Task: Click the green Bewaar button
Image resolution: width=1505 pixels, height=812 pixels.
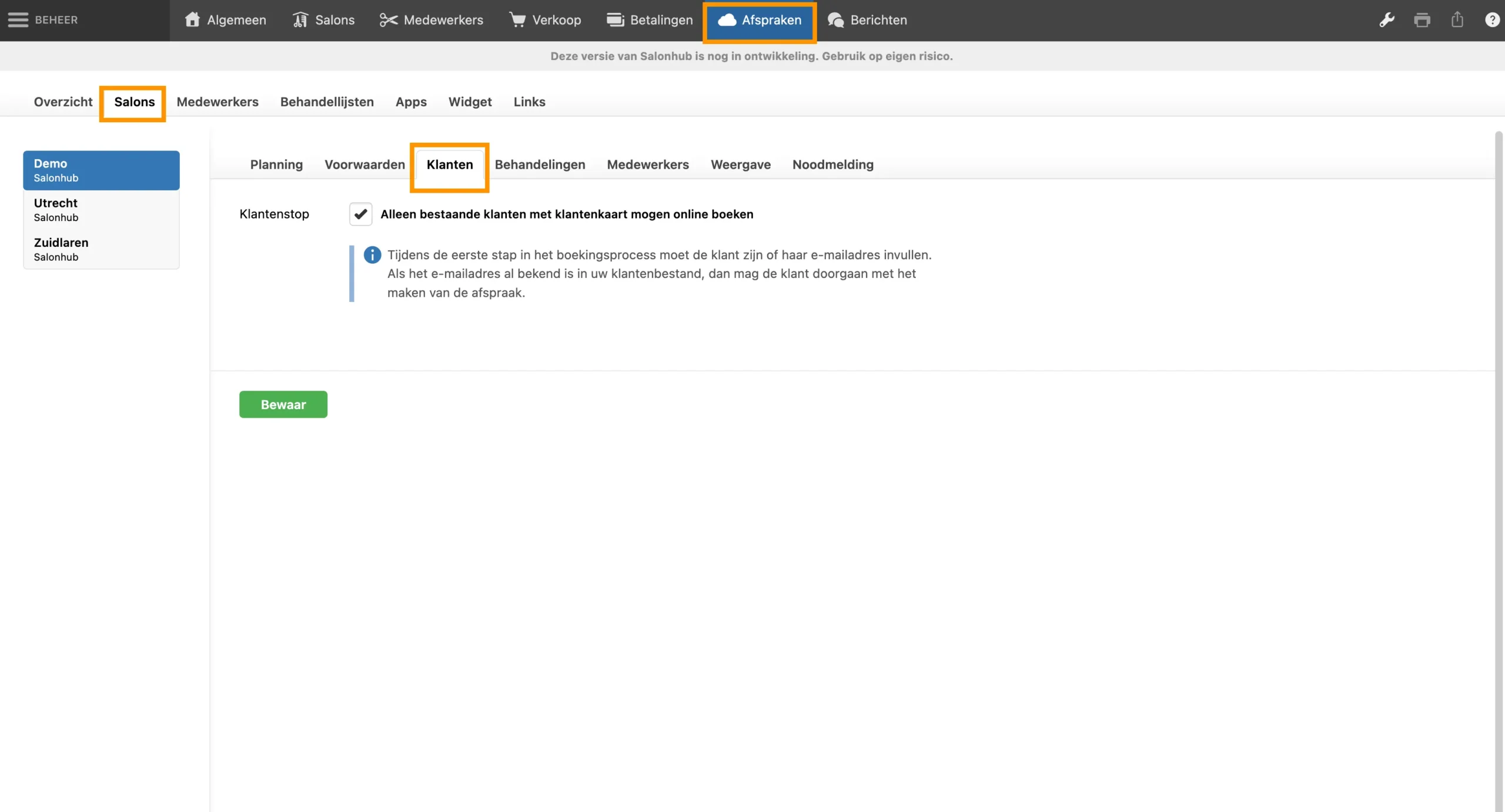Action: (283, 404)
